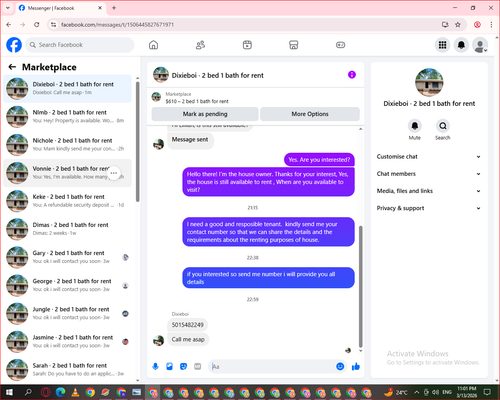This screenshot has height=400, width=500.
Task: Click the Facebook logo
Action: 14,45
